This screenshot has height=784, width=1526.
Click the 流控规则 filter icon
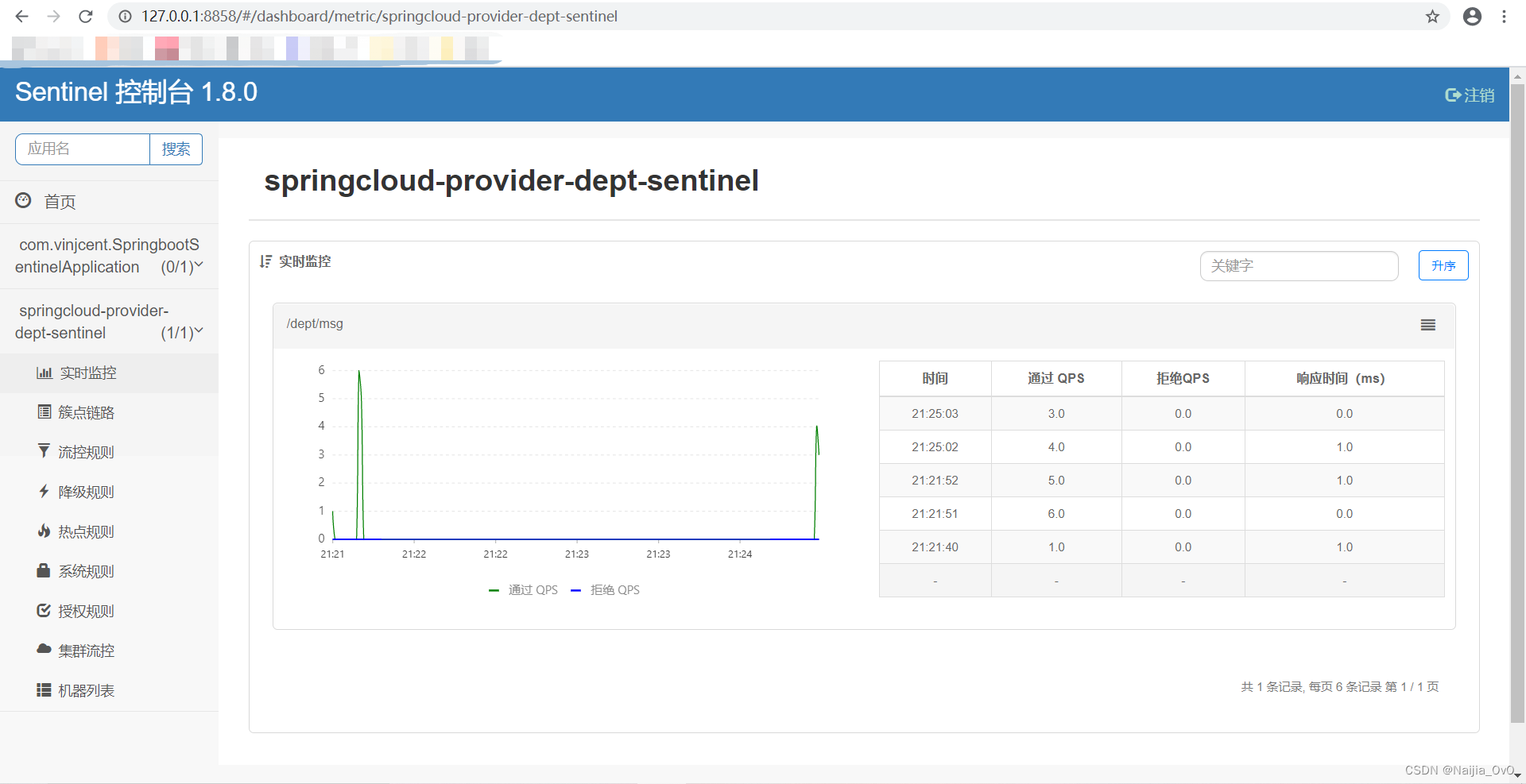[x=44, y=451]
